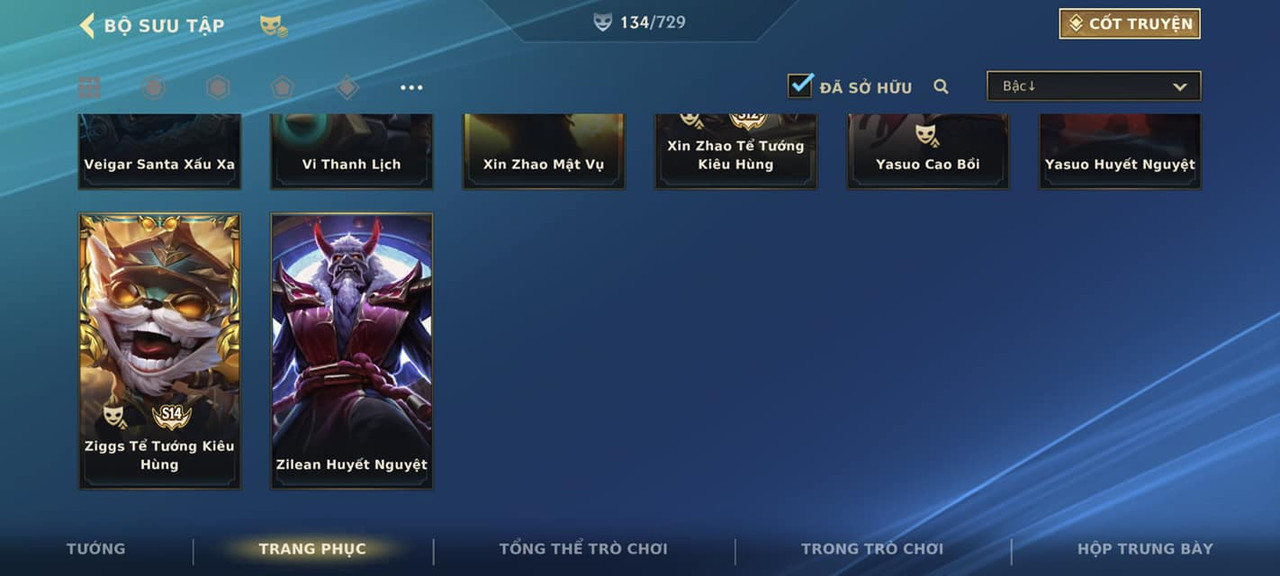The width and height of the screenshot is (1280, 576).
Task: Open the Bậc sort dropdown
Action: pyautogui.click(x=1094, y=86)
